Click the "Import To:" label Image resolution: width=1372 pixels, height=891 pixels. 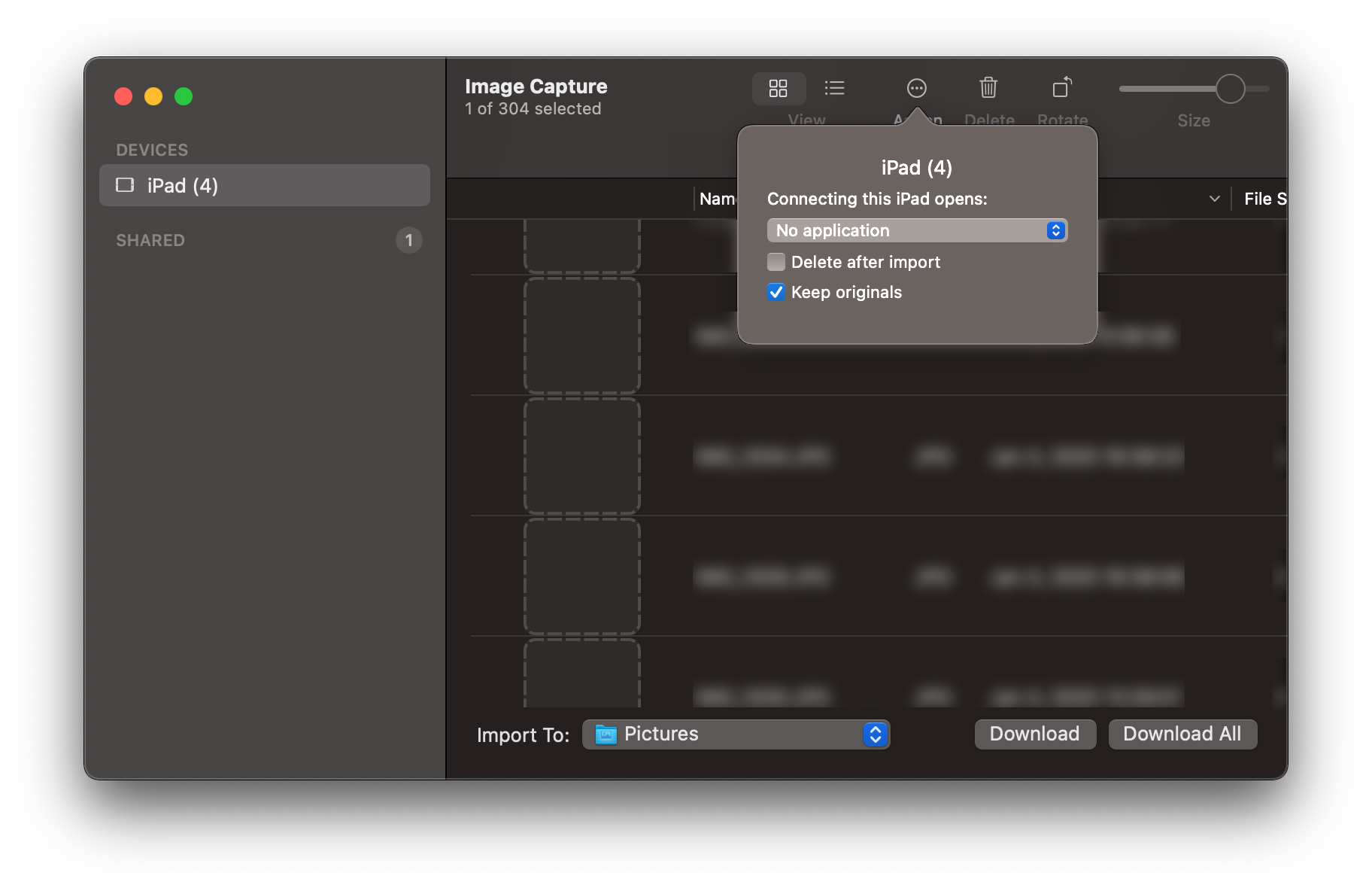[x=524, y=734]
